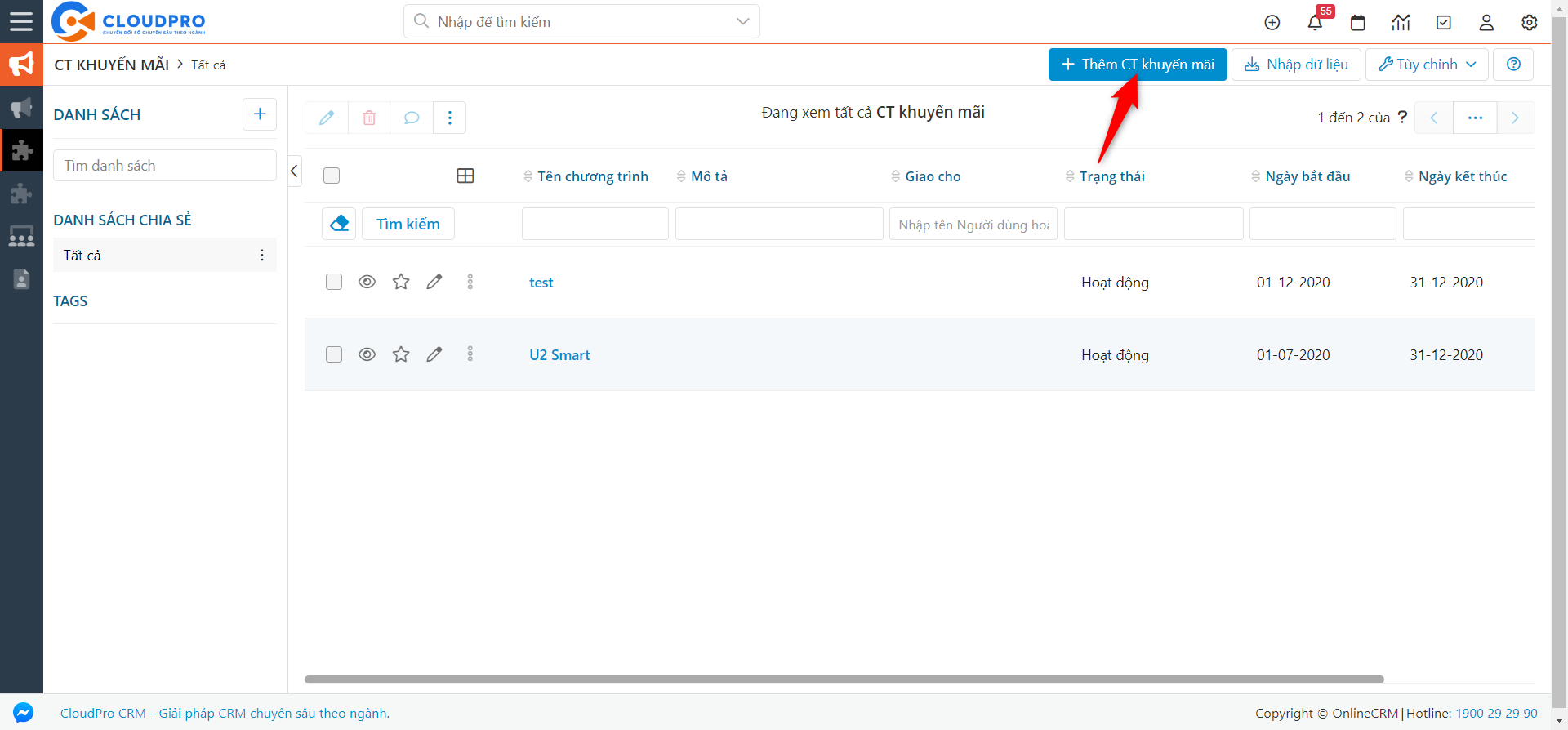The image size is (1568, 730).
Task: View the U2 Smart record via its eye icon
Action: click(367, 354)
